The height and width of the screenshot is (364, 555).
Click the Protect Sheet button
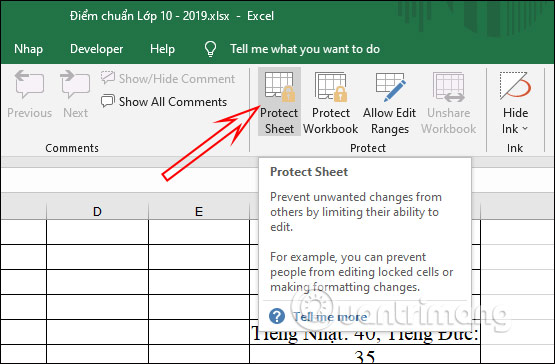tap(279, 102)
